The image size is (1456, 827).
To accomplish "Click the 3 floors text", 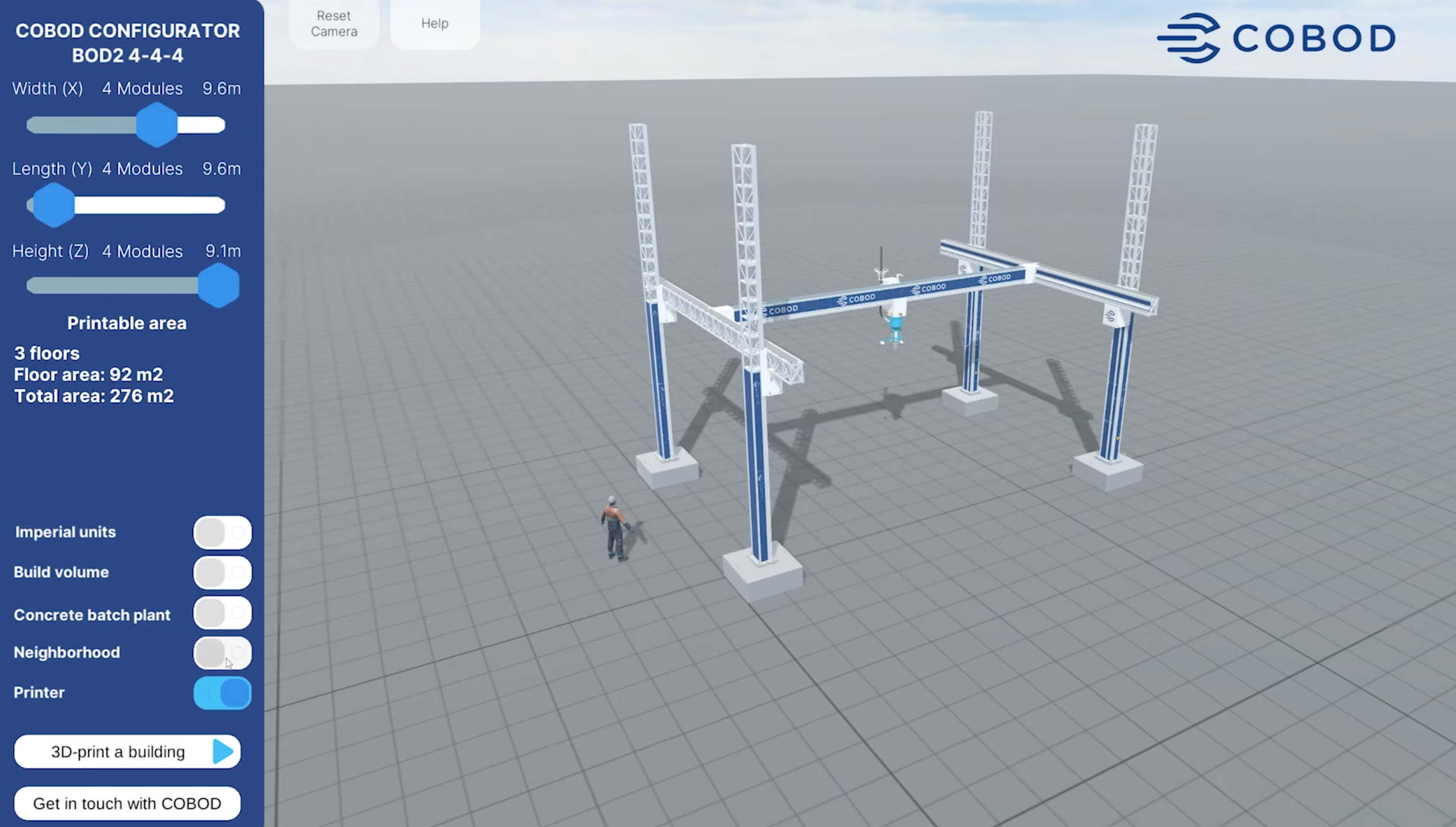I will 47,354.
